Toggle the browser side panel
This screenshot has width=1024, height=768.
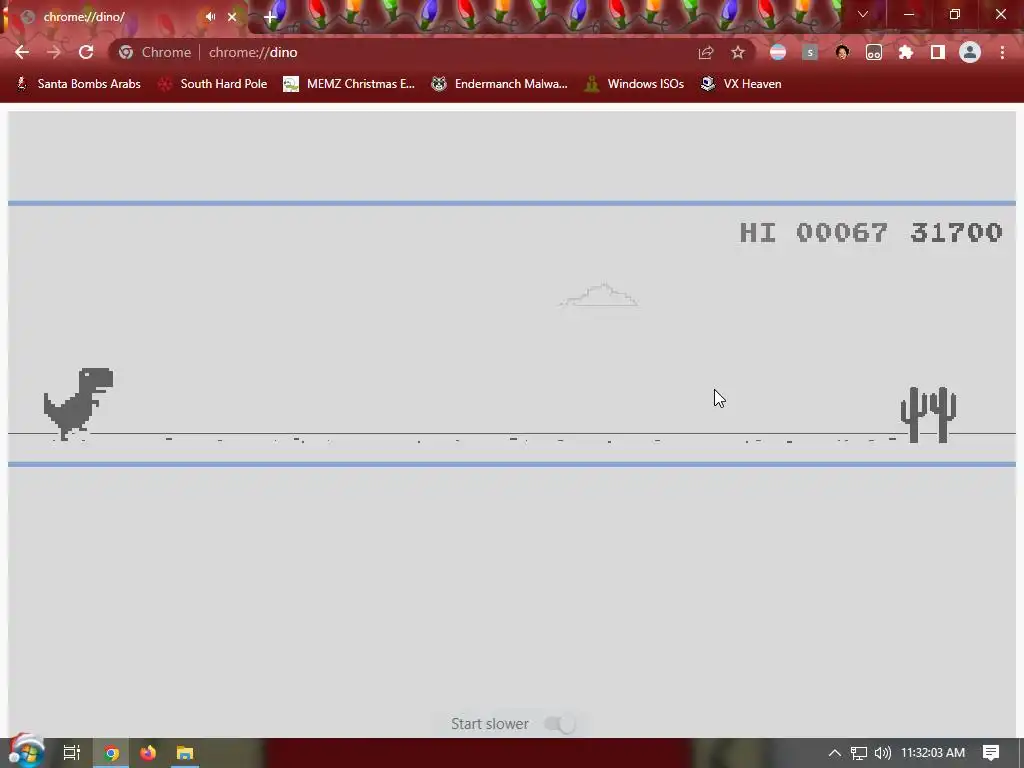[x=938, y=52]
